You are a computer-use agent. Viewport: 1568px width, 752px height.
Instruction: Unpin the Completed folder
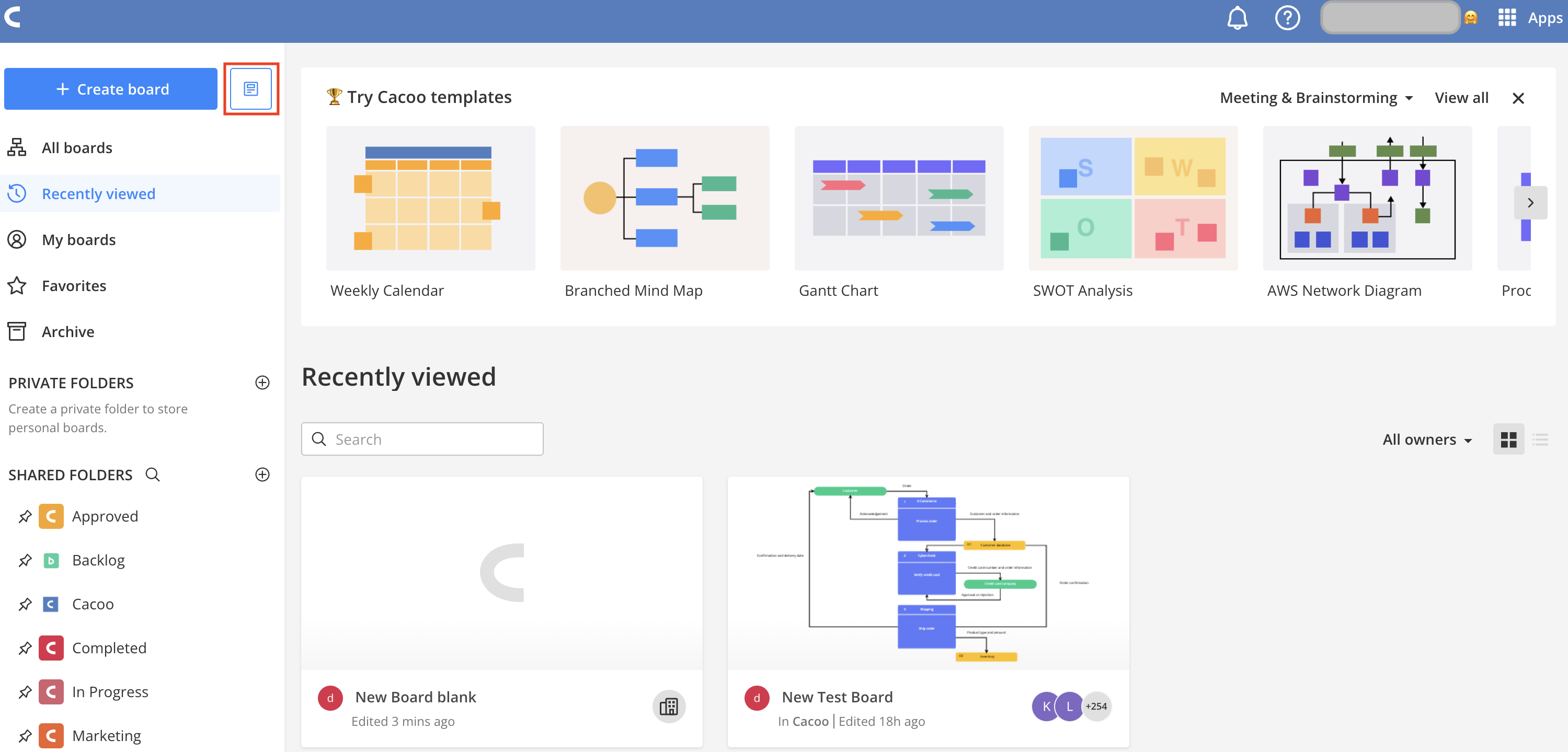[25, 648]
